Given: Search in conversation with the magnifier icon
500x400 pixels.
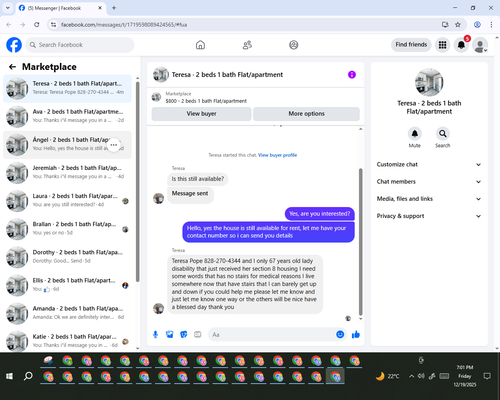Looking at the screenshot, I should coord(443,134).
